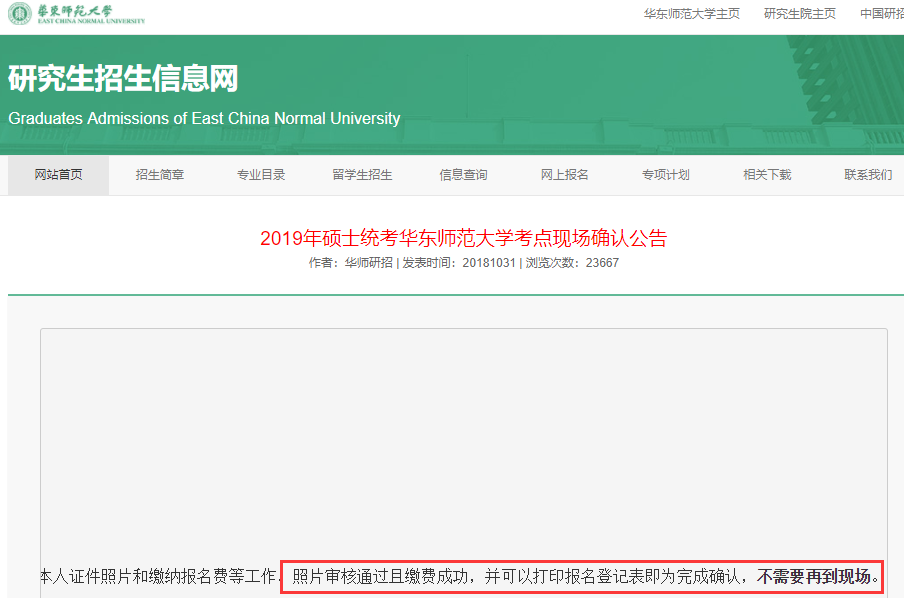Click the Graduates Admissions English subtitle

(x=204, y=118)
